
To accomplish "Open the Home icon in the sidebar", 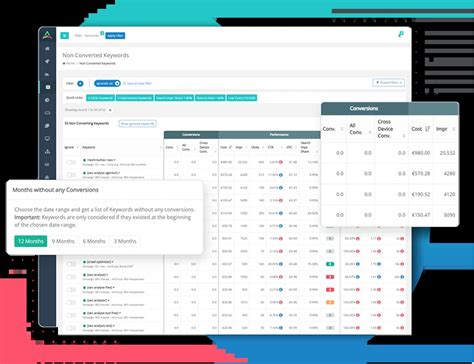I will click(47, 49).
